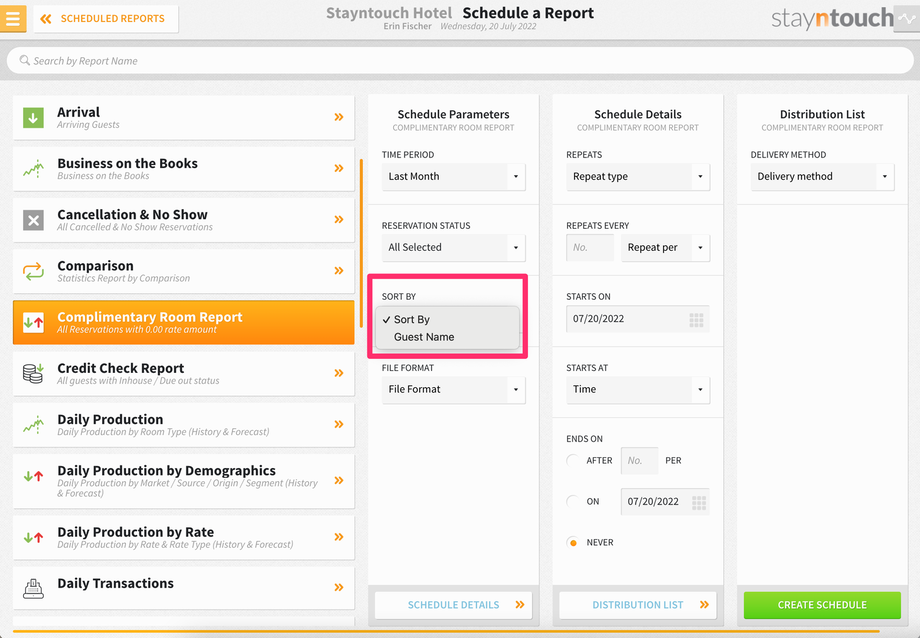
Task: Click Daily Transactions row double chevron
Action: [339, 587]
